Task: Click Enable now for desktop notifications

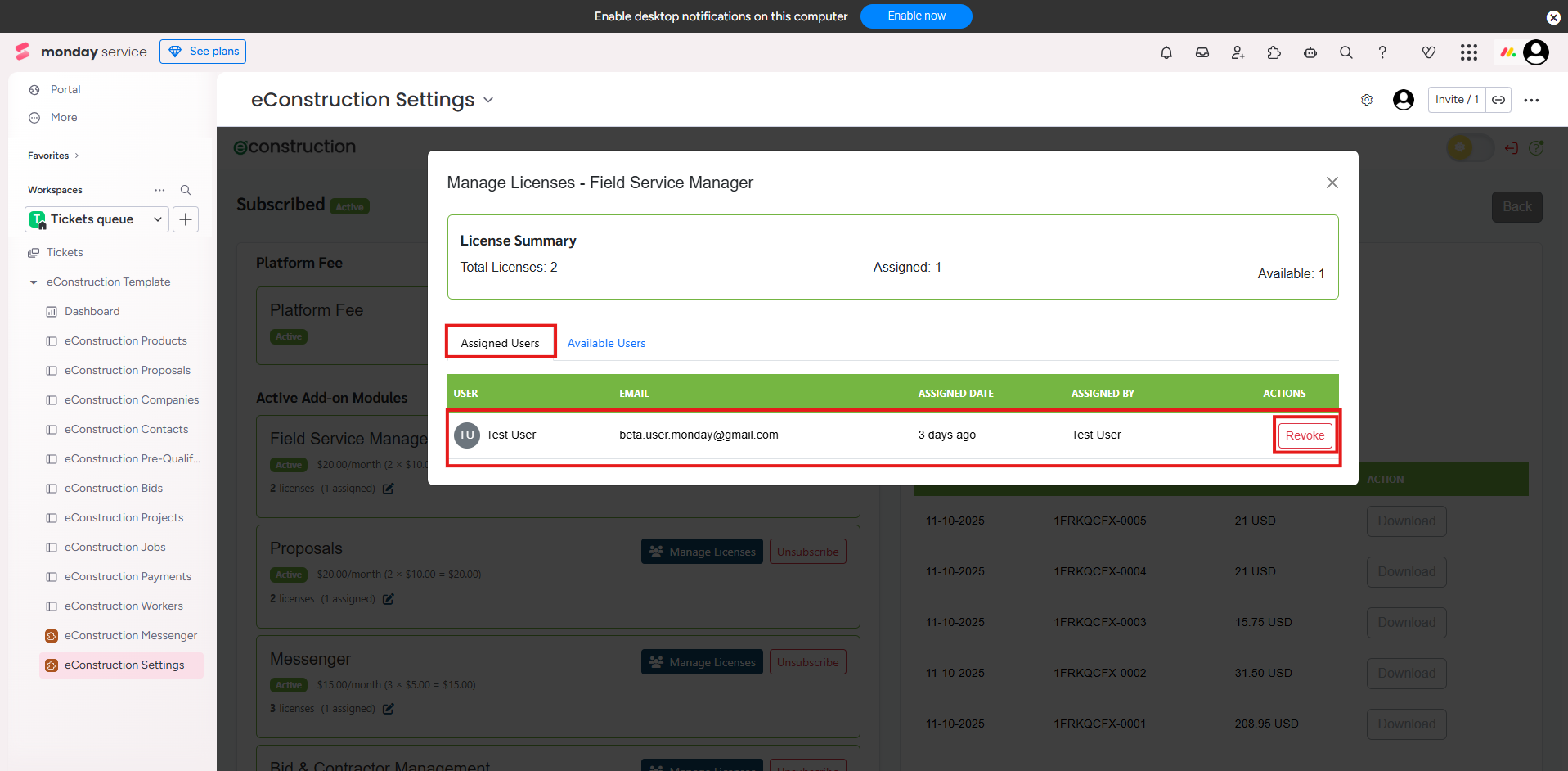Action: (916, 16)
